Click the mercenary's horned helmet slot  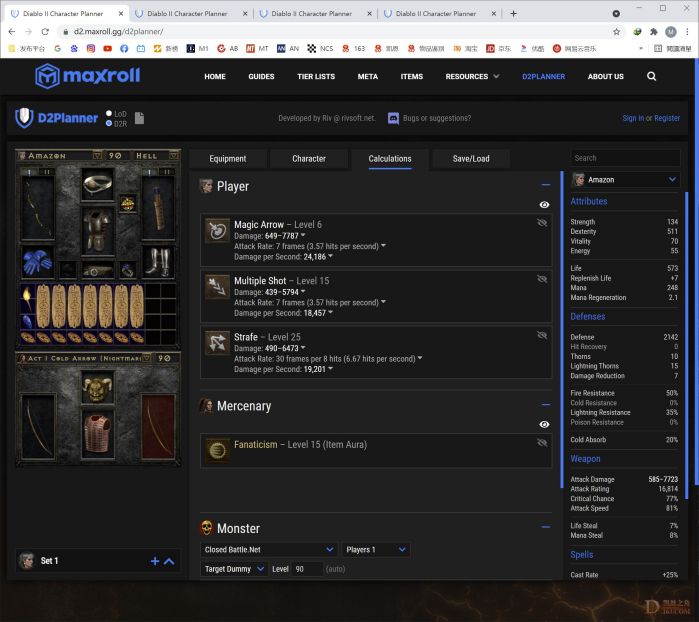98,388
